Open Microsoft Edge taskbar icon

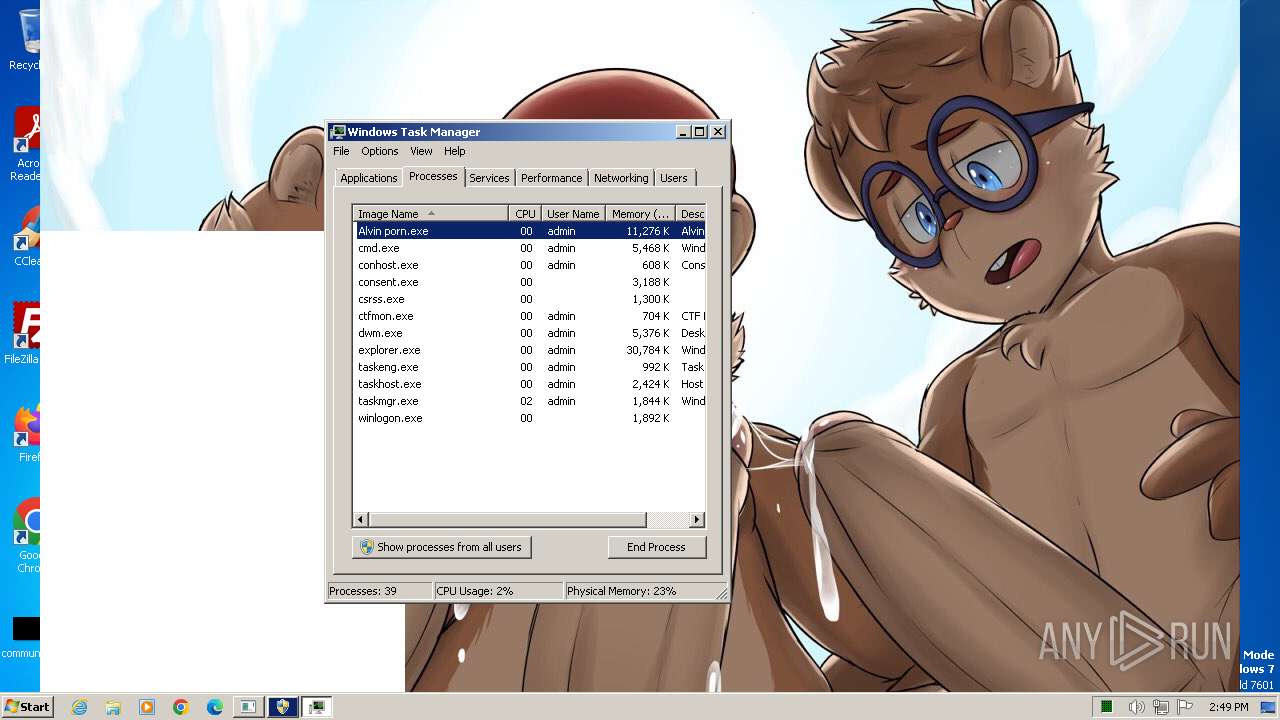(x=215, y=707)
